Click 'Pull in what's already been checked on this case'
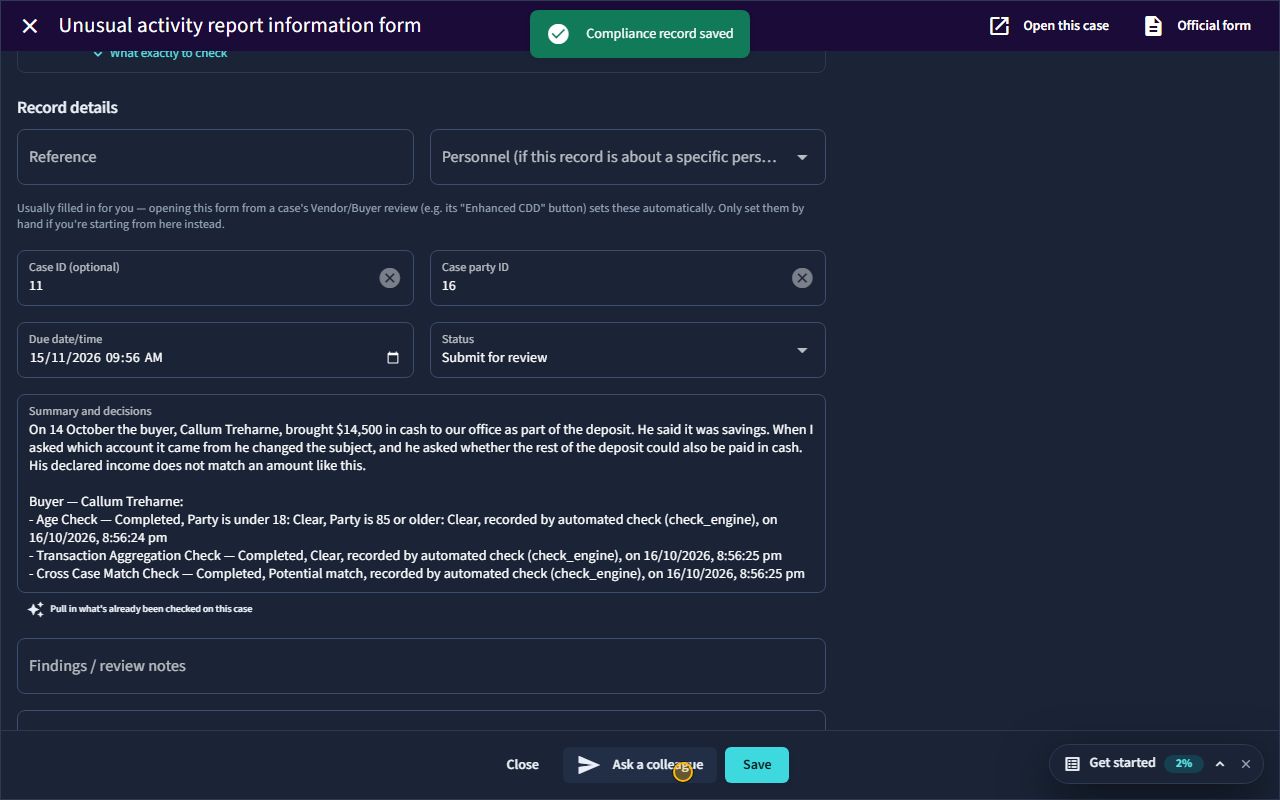The height and width of the screenshot is (800, 1280). pos(151,609)
